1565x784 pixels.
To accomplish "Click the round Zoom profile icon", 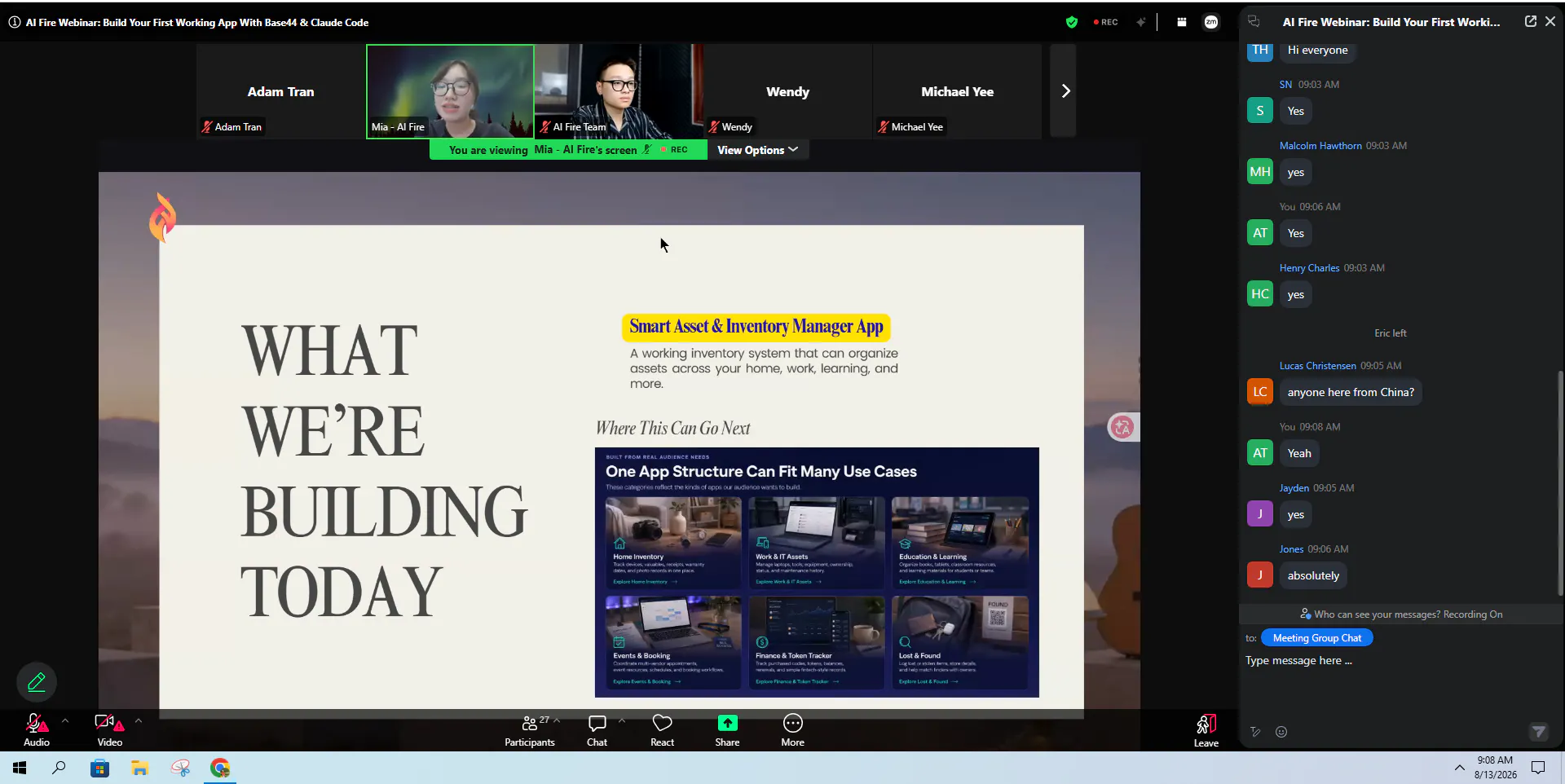I will (1211, 22).
